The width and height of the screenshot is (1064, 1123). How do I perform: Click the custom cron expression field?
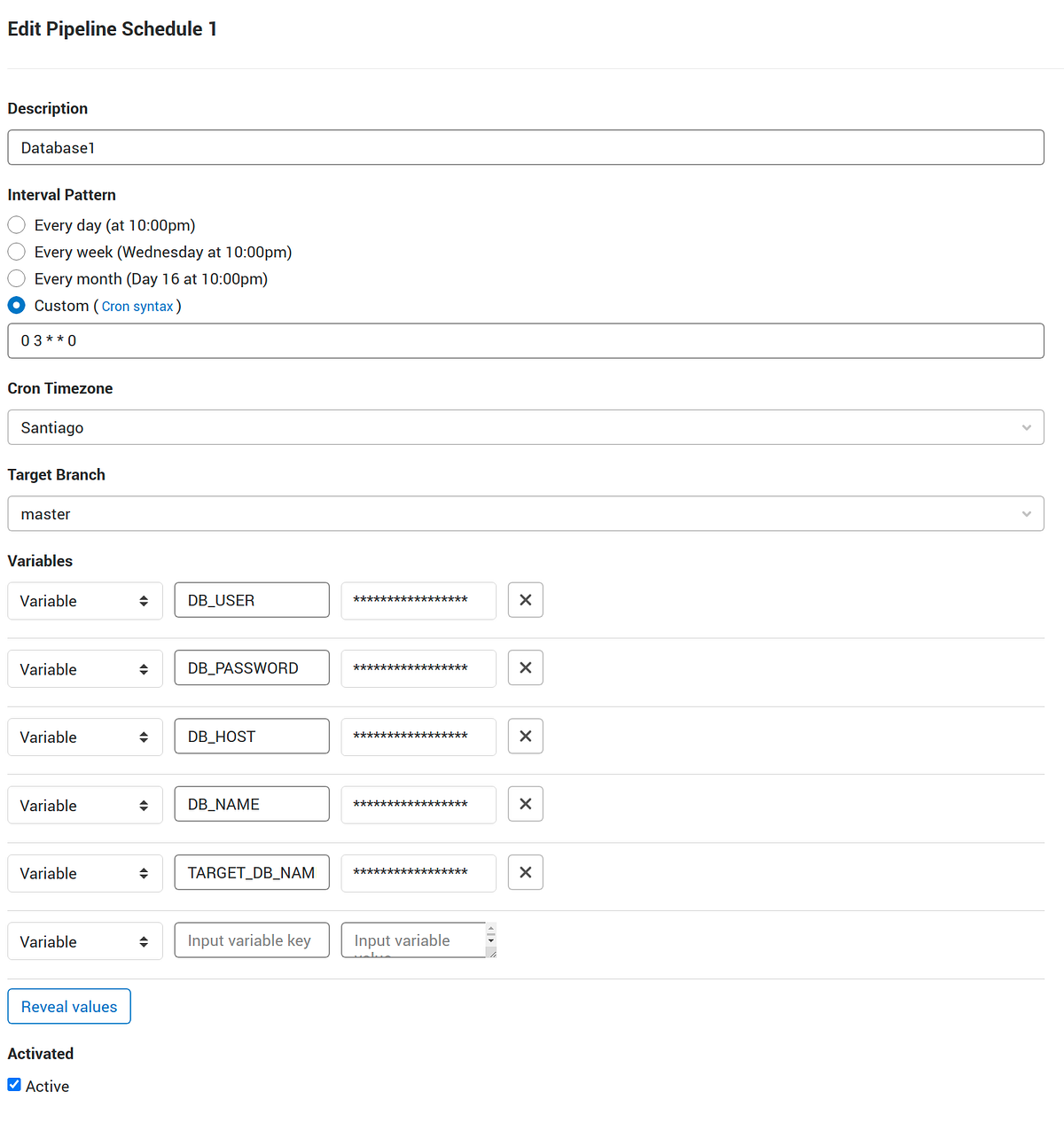click(525, 340)
